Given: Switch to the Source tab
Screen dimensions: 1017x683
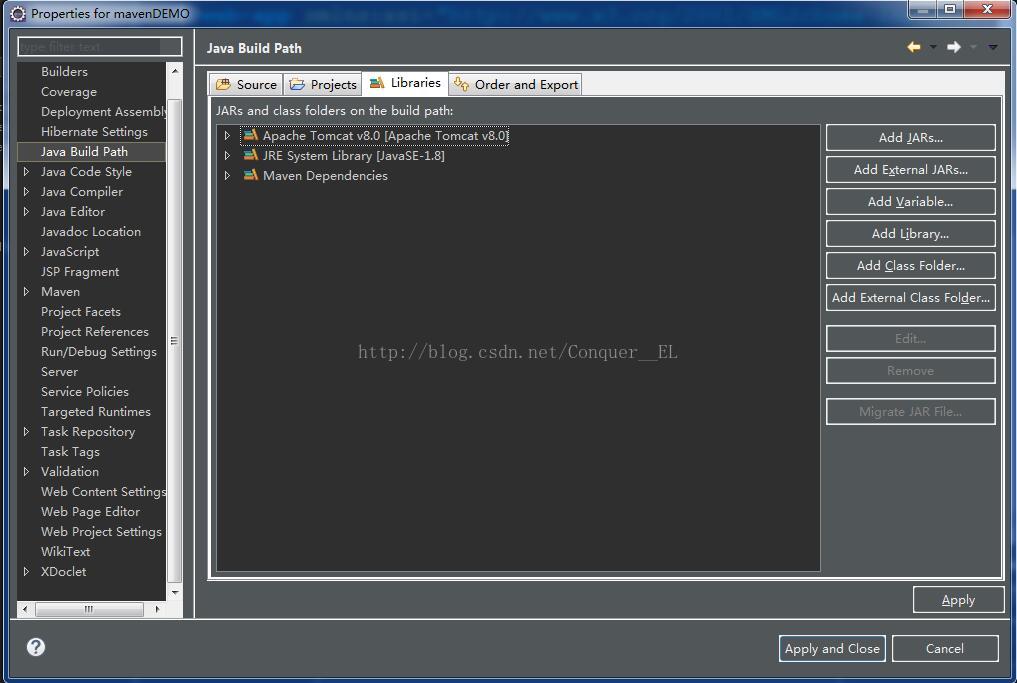Looking at the screenshot, I should pyautogui.click(x=246, y=85).
